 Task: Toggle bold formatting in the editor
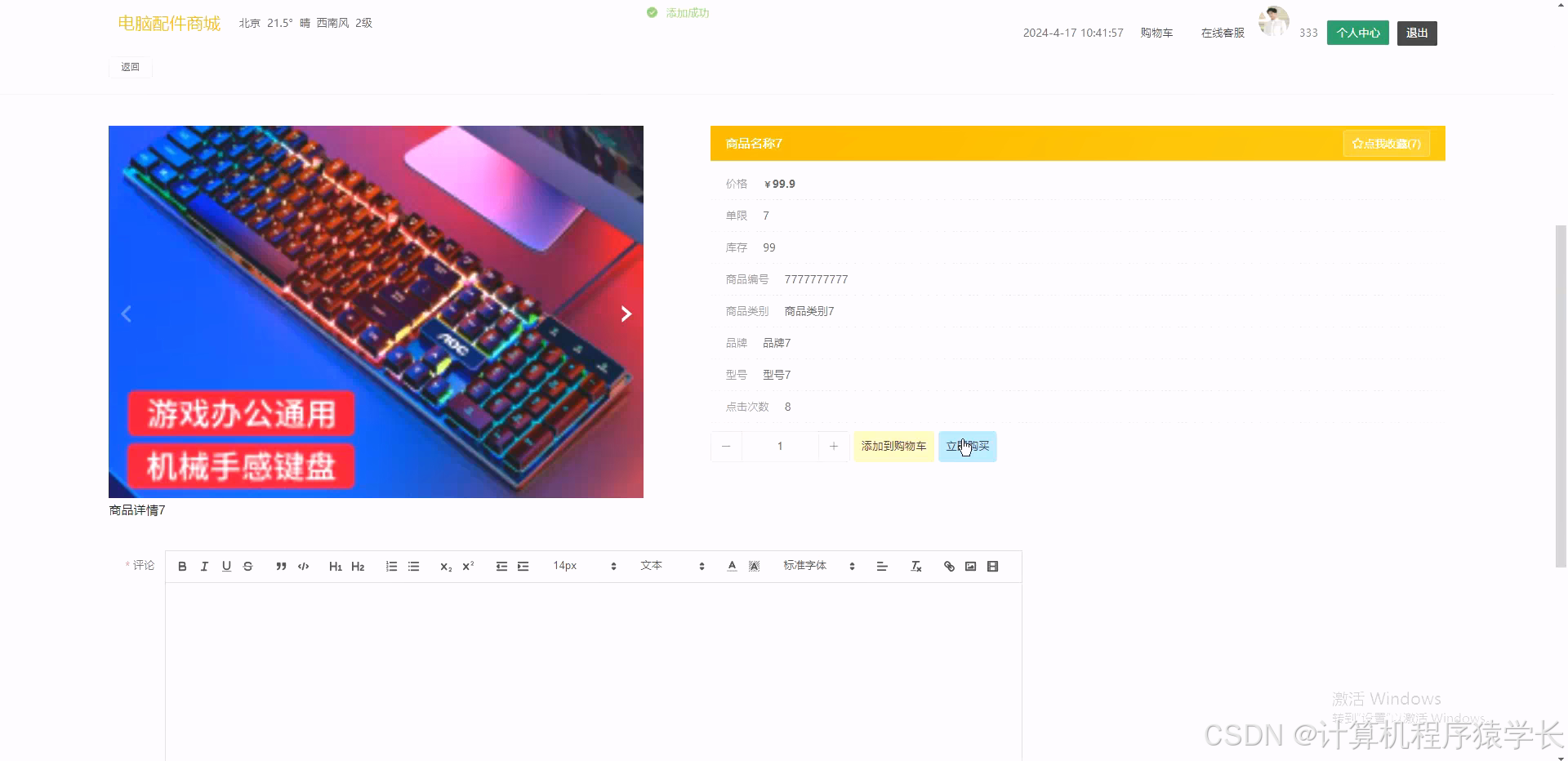182,566
